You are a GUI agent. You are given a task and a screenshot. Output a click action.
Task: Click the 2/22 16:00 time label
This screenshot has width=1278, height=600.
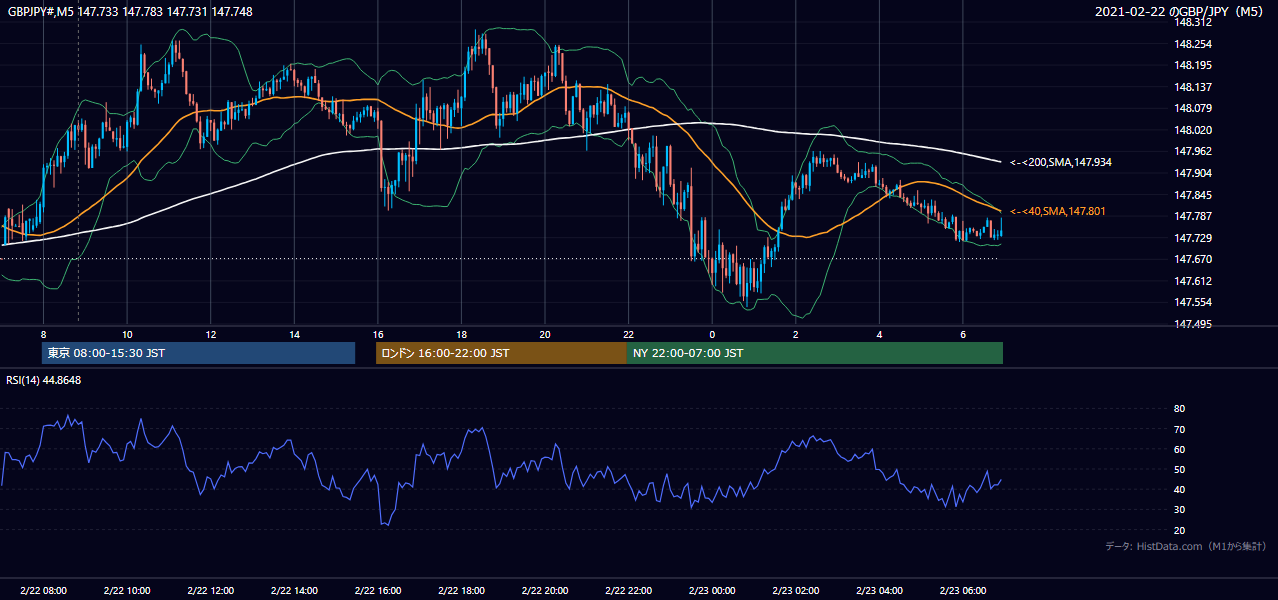[378, 591]
